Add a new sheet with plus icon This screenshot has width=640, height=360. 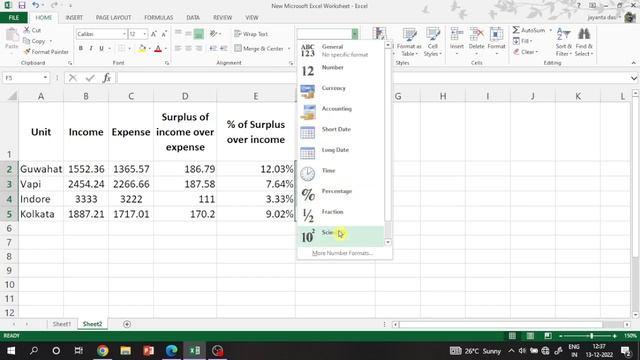point(127,324)
